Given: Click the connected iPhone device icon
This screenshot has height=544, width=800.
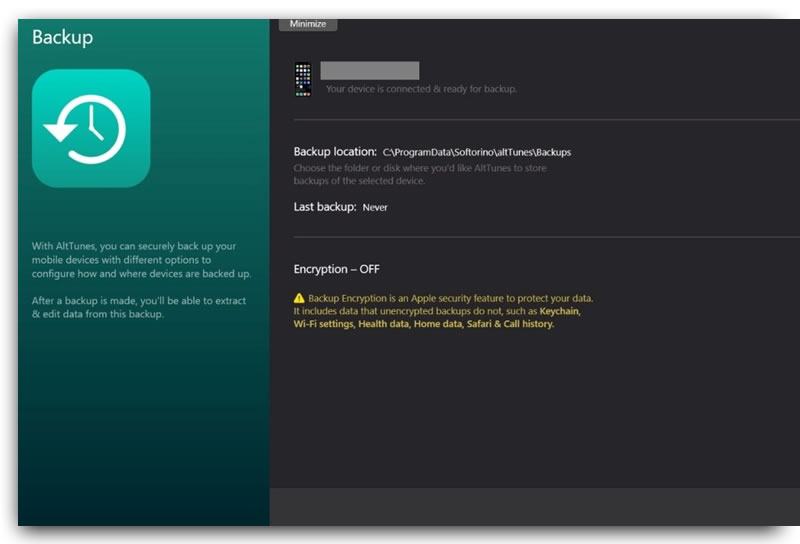Looking at the screenshot, I should coord(303,79).
